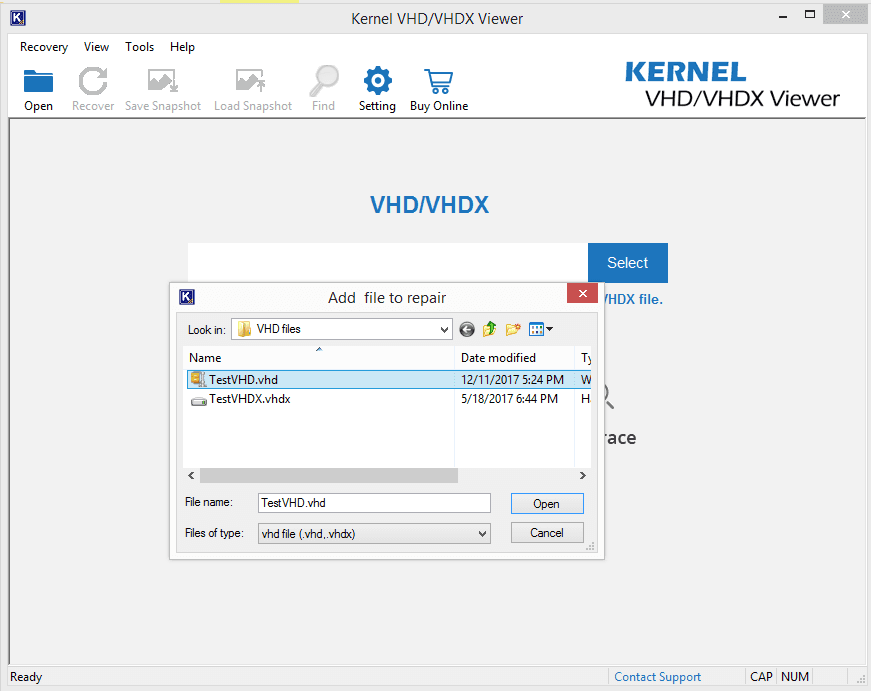The image size is (872, 691).
Task: Click the Recover toolbar icon
Action: pos(92,81)
